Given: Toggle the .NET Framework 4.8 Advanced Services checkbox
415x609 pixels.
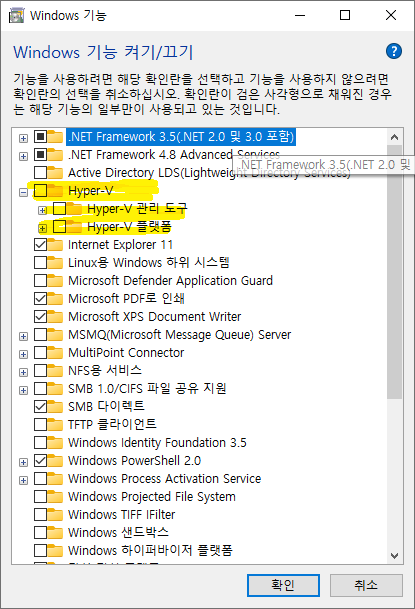Looking at the screenshot, I should click(40, 155).
